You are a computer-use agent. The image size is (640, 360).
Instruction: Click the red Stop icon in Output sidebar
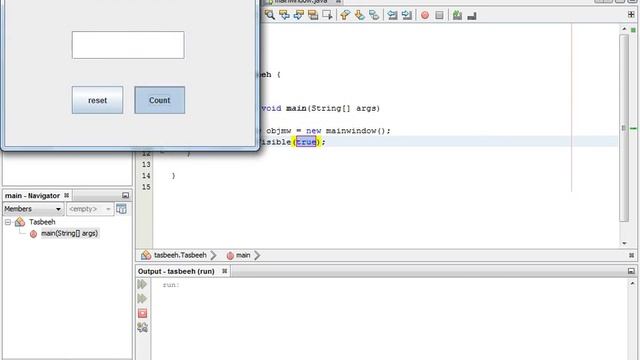(142, 313)
